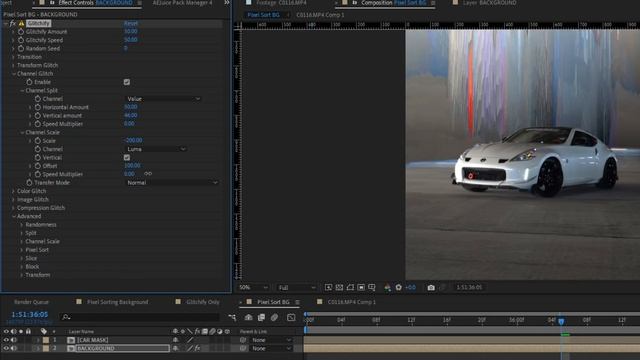This screenshot has height=360, width=640.
Task: Enable the frame blending icon in timeline
Action: pos(261,317)
